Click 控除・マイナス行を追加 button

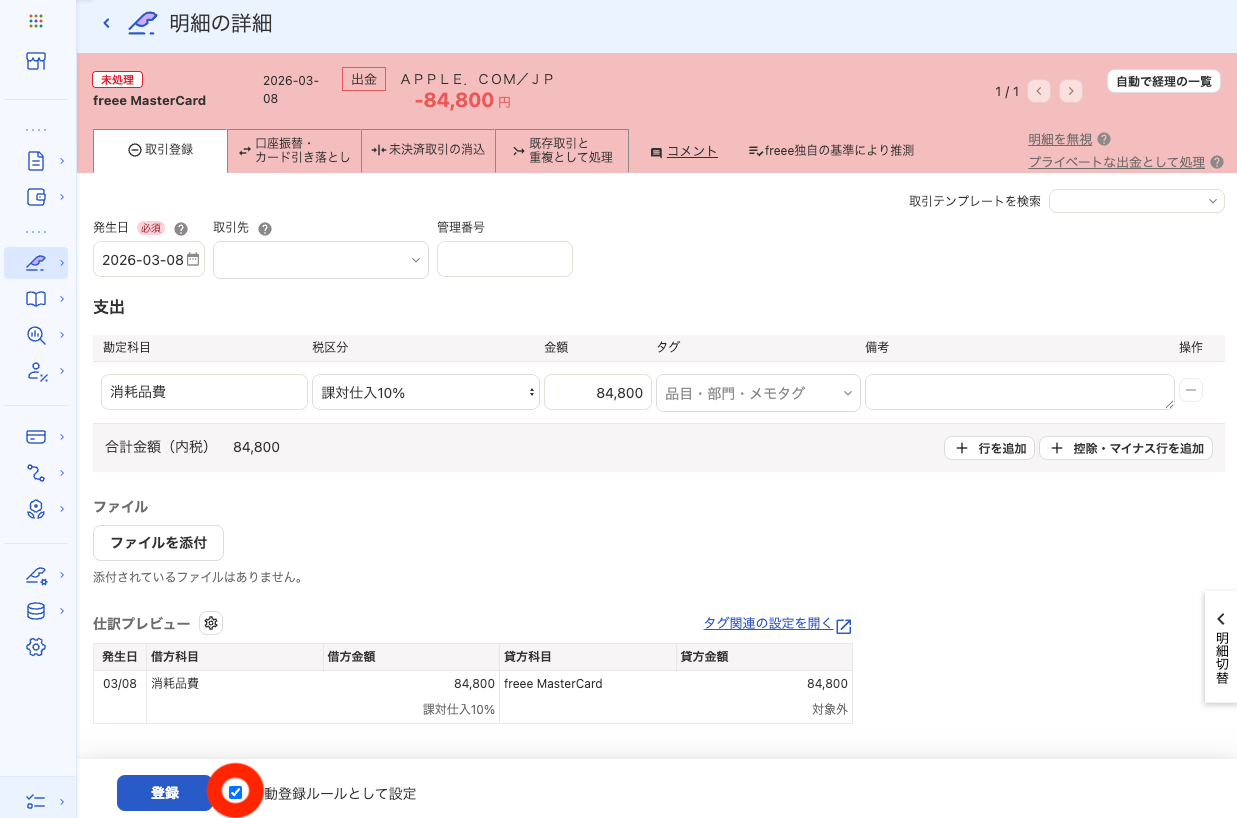tap(1126, 448)
